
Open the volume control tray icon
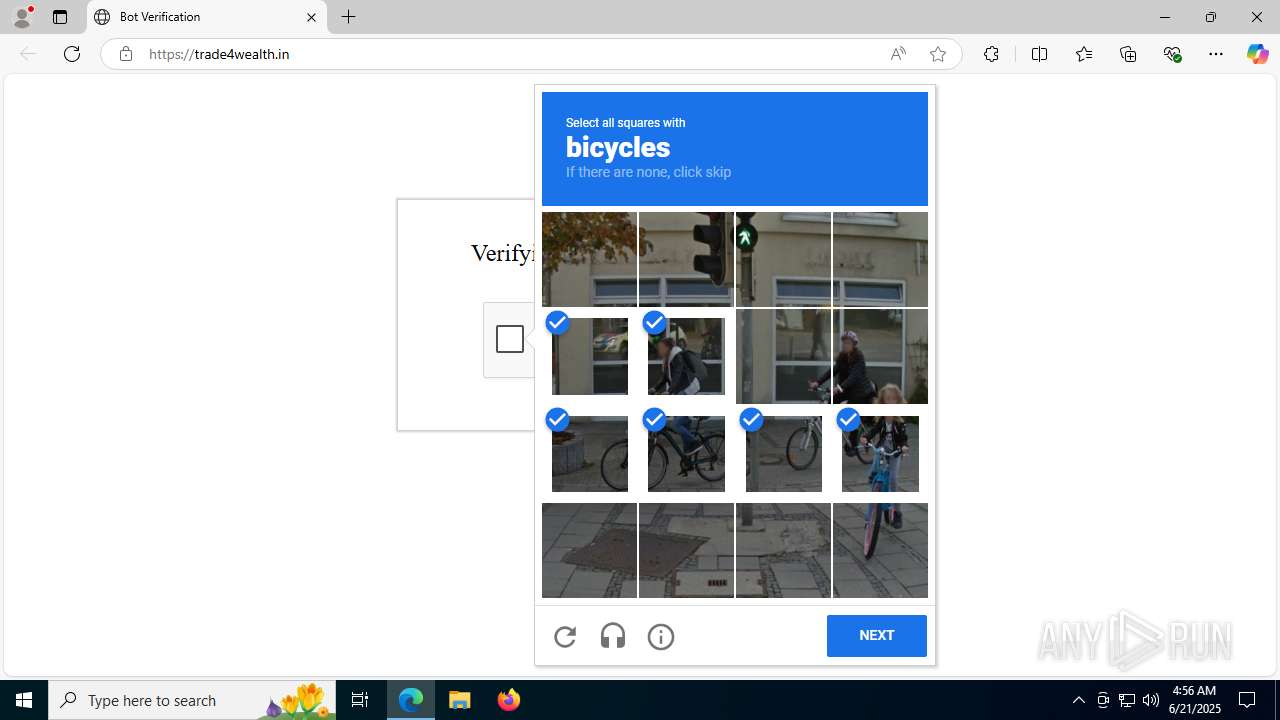(1151, 700)
